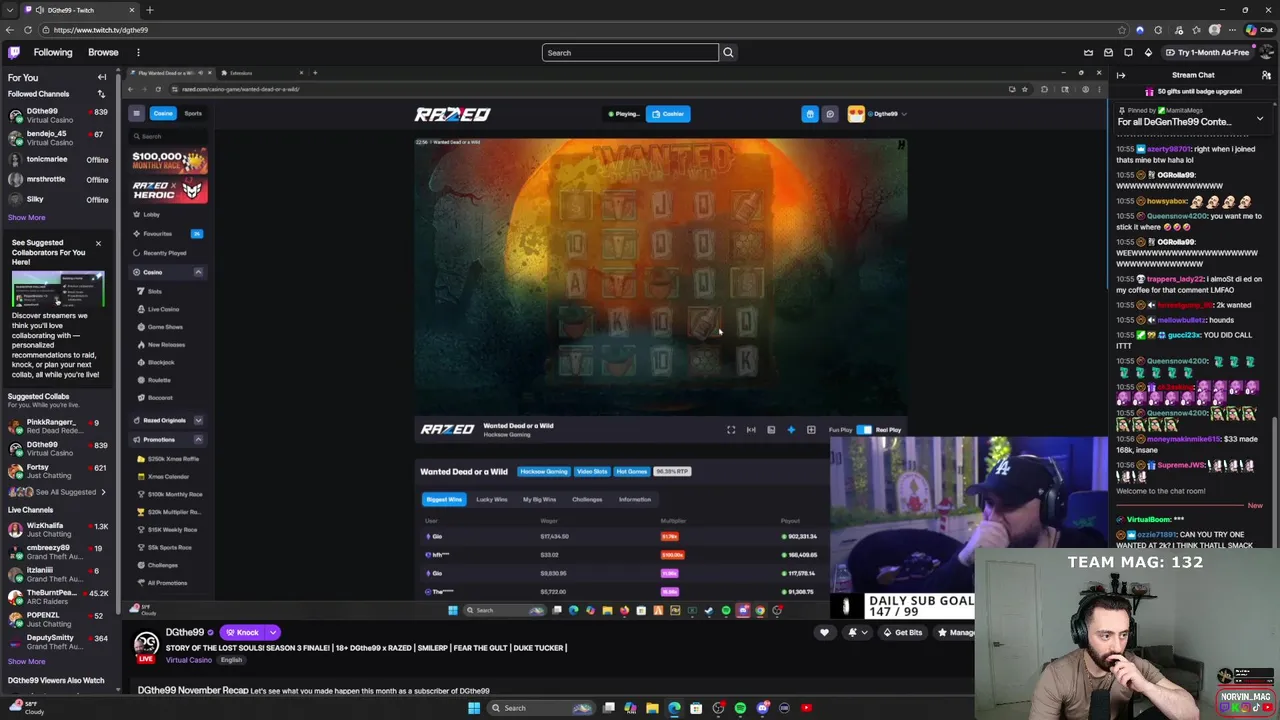This screenshot has width=1280, height=720.
Task: Click the Cashier button on Razed
Action: click(668, 114)
